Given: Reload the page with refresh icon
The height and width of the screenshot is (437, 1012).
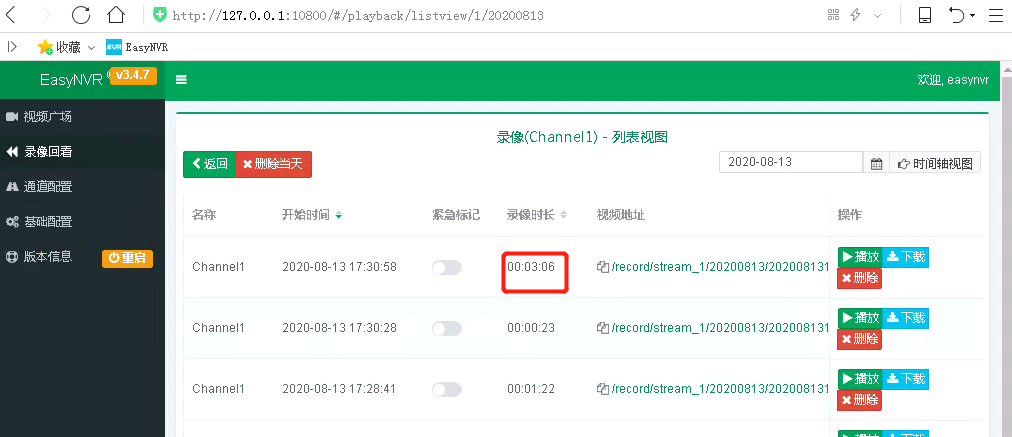Looking at the screenshot, I should [x=81, y=15].
